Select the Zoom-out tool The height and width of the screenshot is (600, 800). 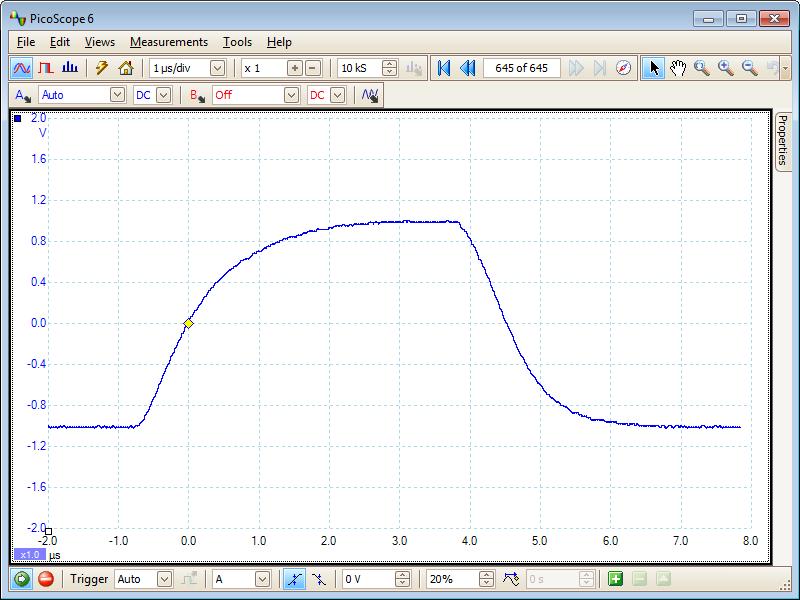point(749,68)
